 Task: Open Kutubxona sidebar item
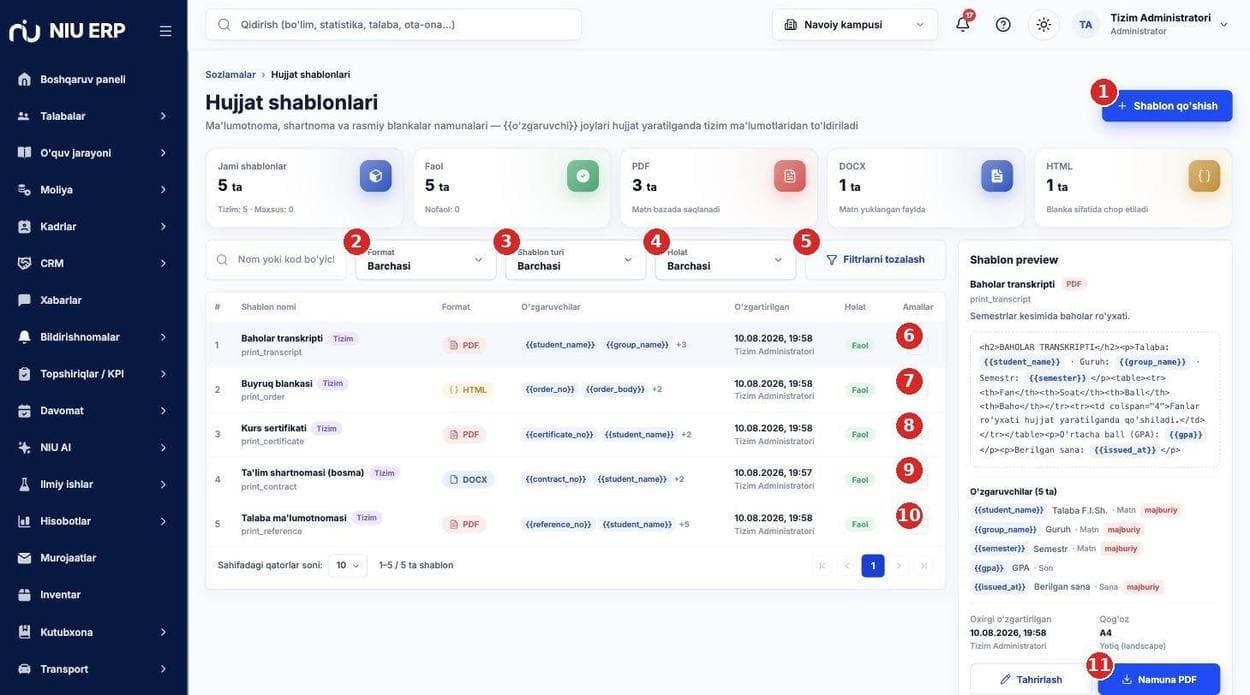93,632
